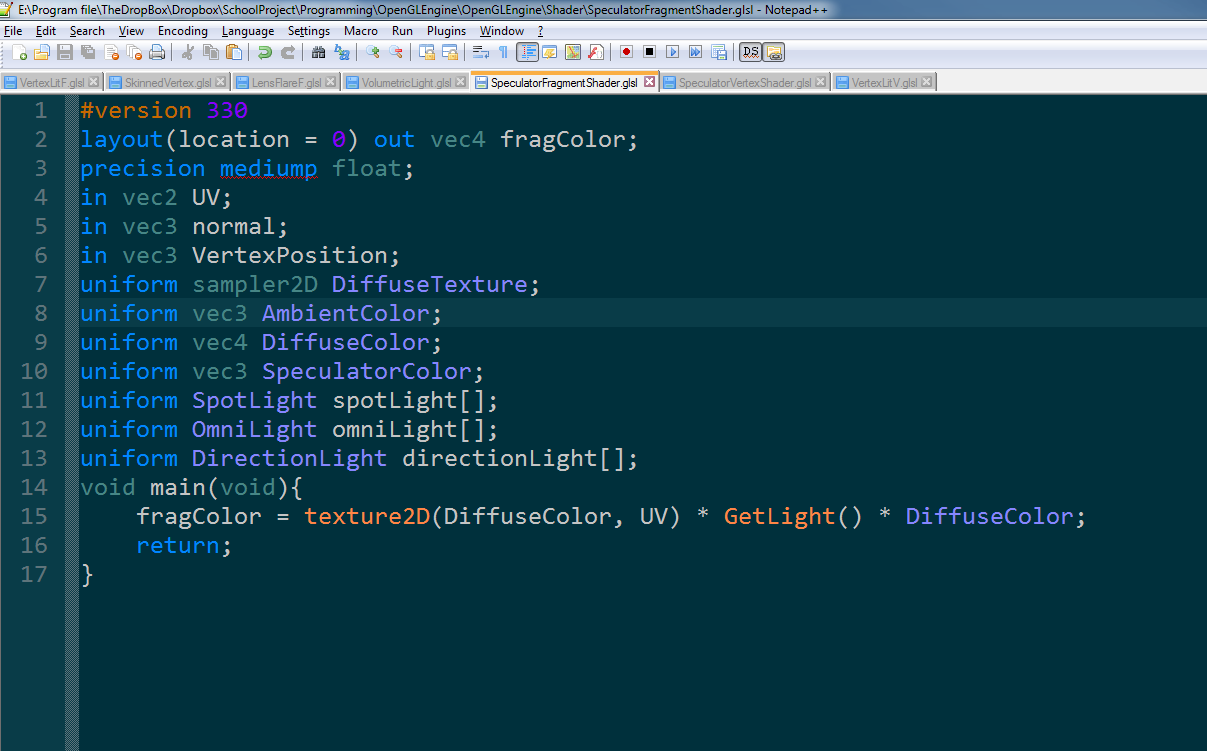Open the View menu

(x=131, y=31)
